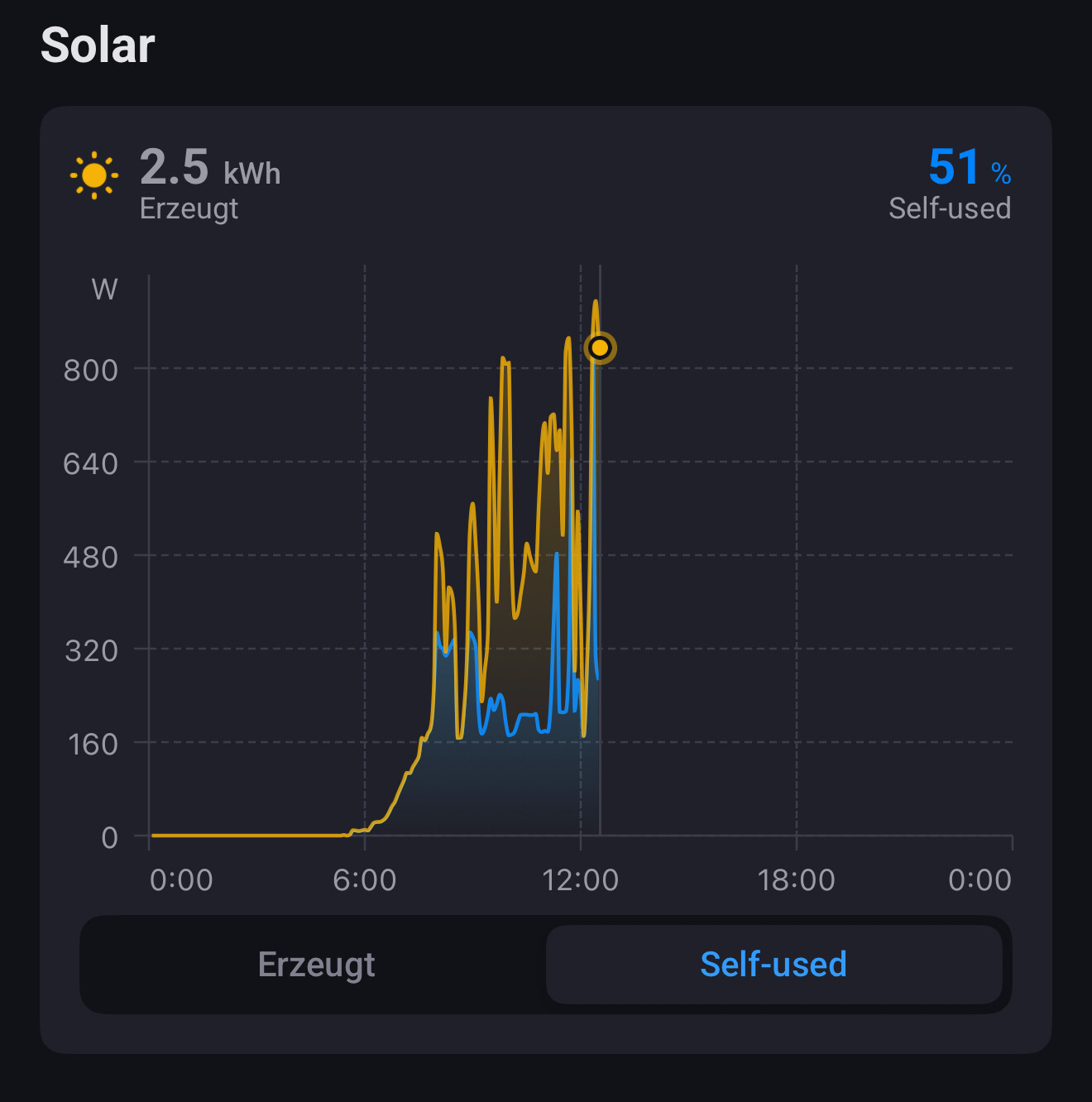Click the 640 watt axis label
Viewport: 1092px width, 1102px height.
(91, 464)
